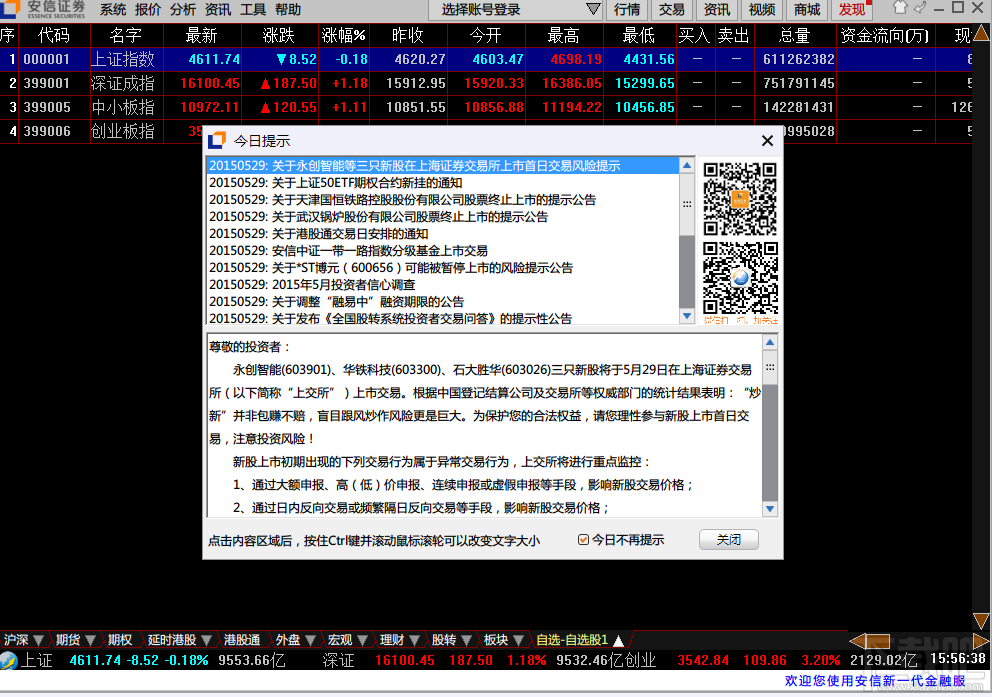
Task: Click the 关闭 button
Action: click(728, 540)
